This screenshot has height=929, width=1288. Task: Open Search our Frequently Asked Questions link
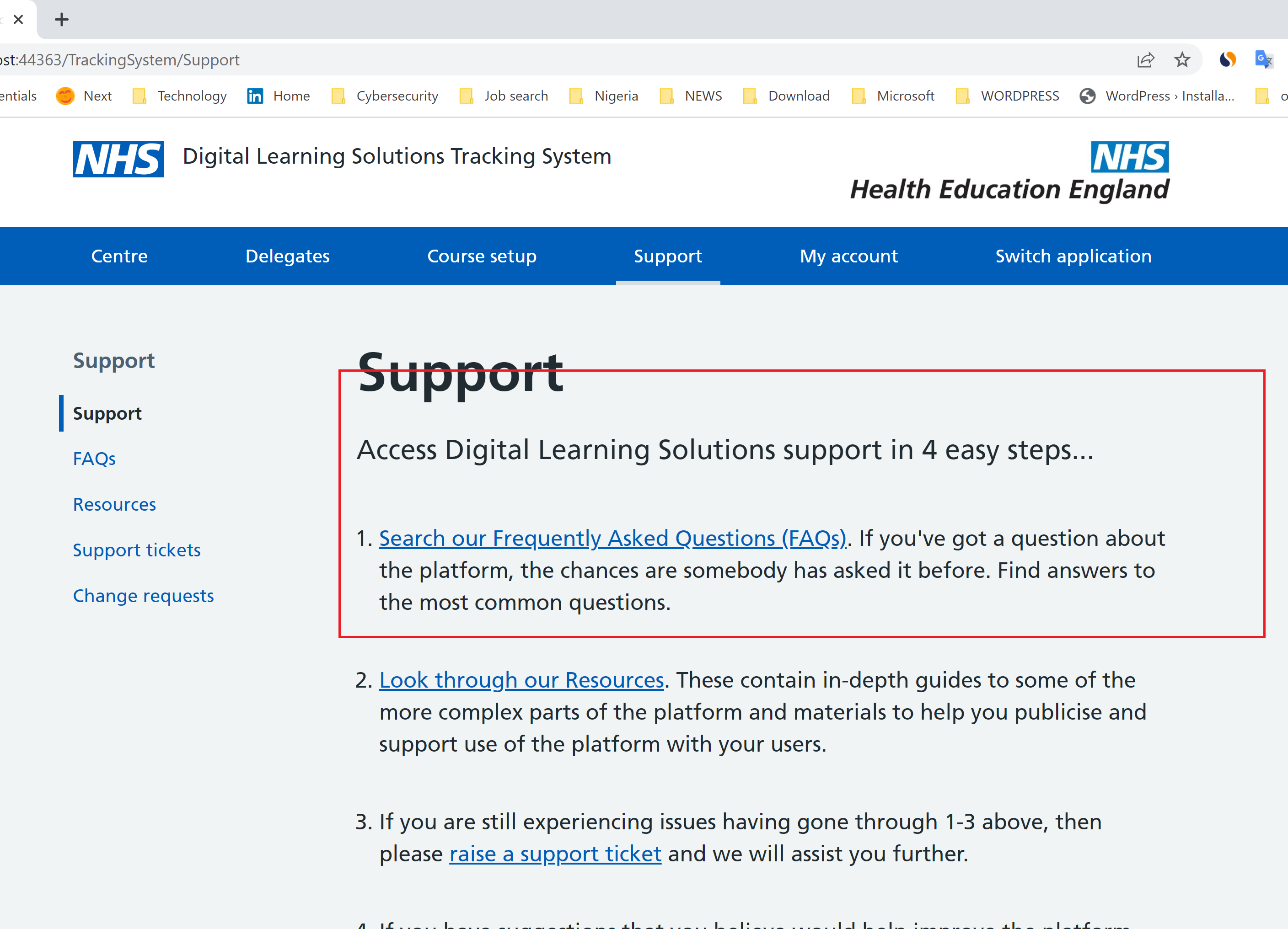coord(612,538)
